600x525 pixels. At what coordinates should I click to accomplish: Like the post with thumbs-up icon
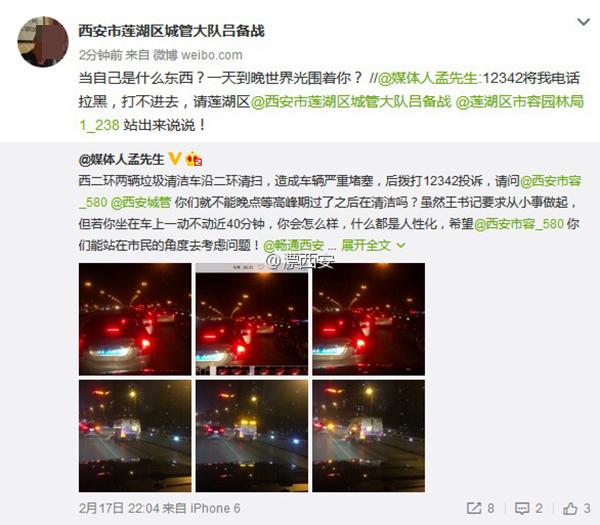pos(570,509)
